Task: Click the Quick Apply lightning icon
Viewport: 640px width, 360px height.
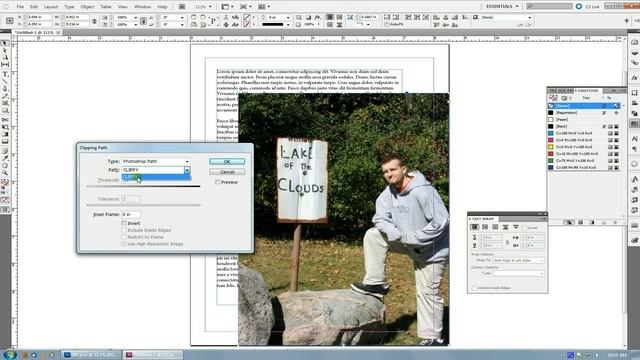Action: (x=627, y=20)
